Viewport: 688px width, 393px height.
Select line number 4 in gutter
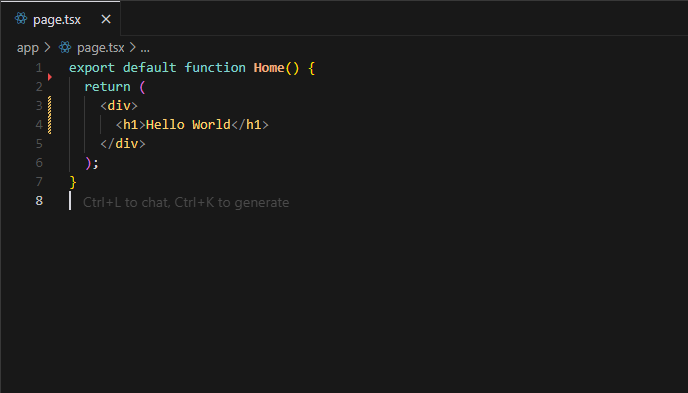pyautogui.click(x=39, y=125)
